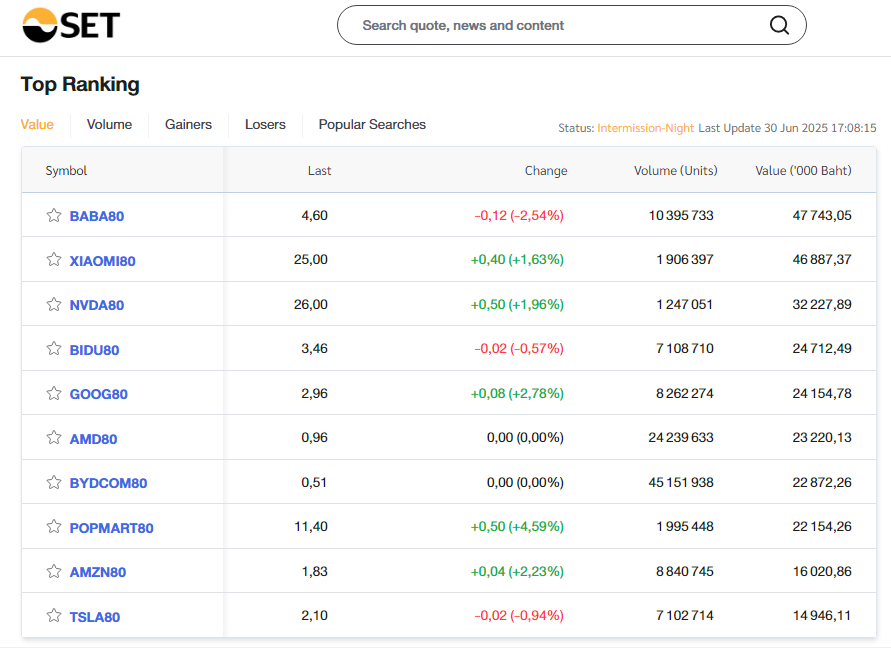Open the AMZN80 quote link
Viewport: 891px width, 648px height.
[x=98, y=572]
